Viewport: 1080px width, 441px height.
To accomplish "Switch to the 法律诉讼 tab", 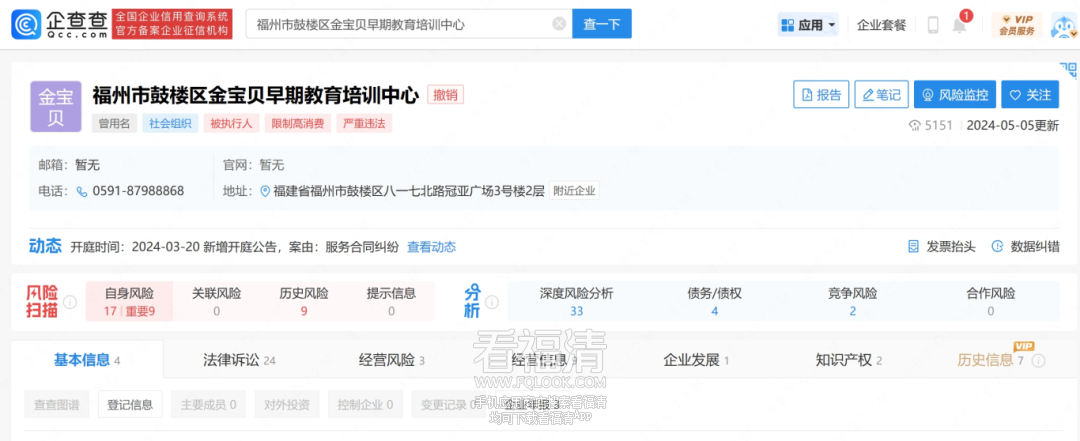I will [x=239, y=360].
